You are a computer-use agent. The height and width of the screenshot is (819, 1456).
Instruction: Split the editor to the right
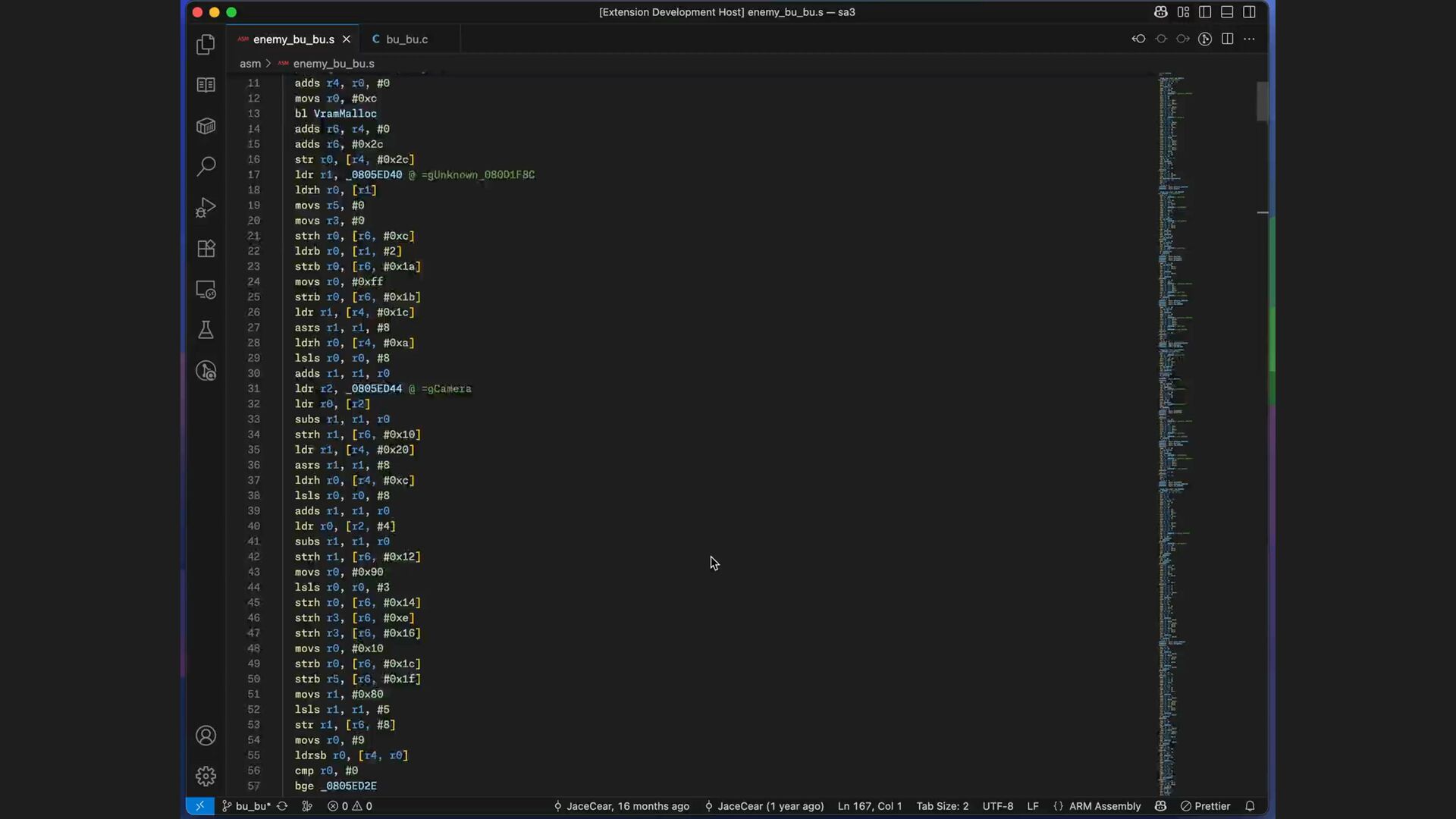1227,39
